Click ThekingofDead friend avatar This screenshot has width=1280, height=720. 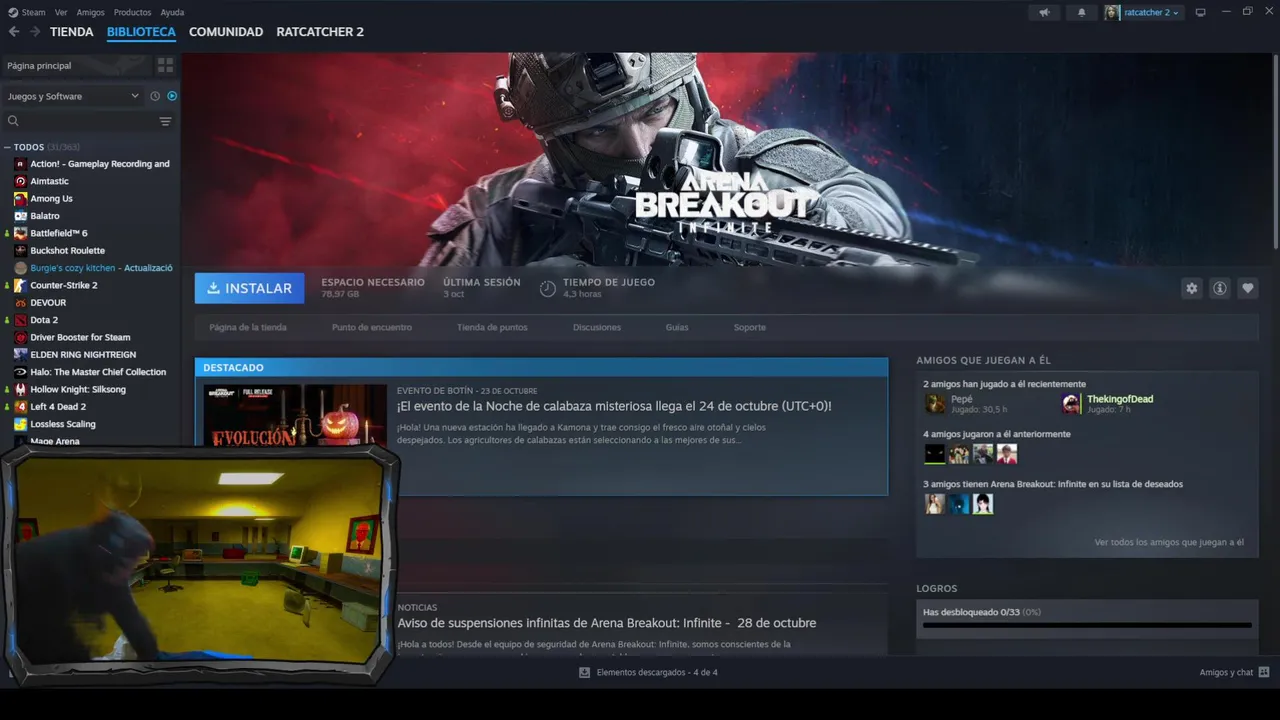1071,403
